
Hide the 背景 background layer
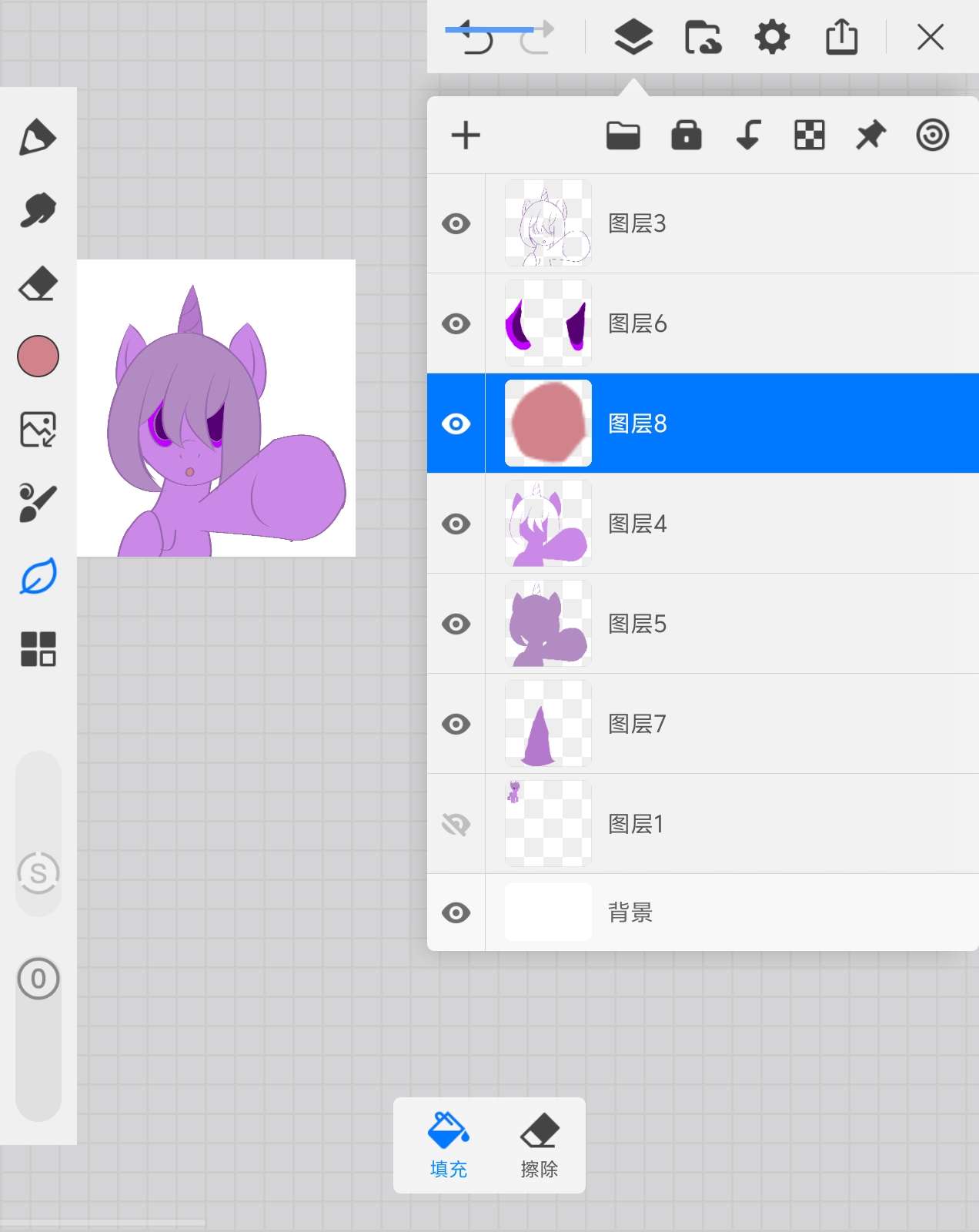[456, 912]
